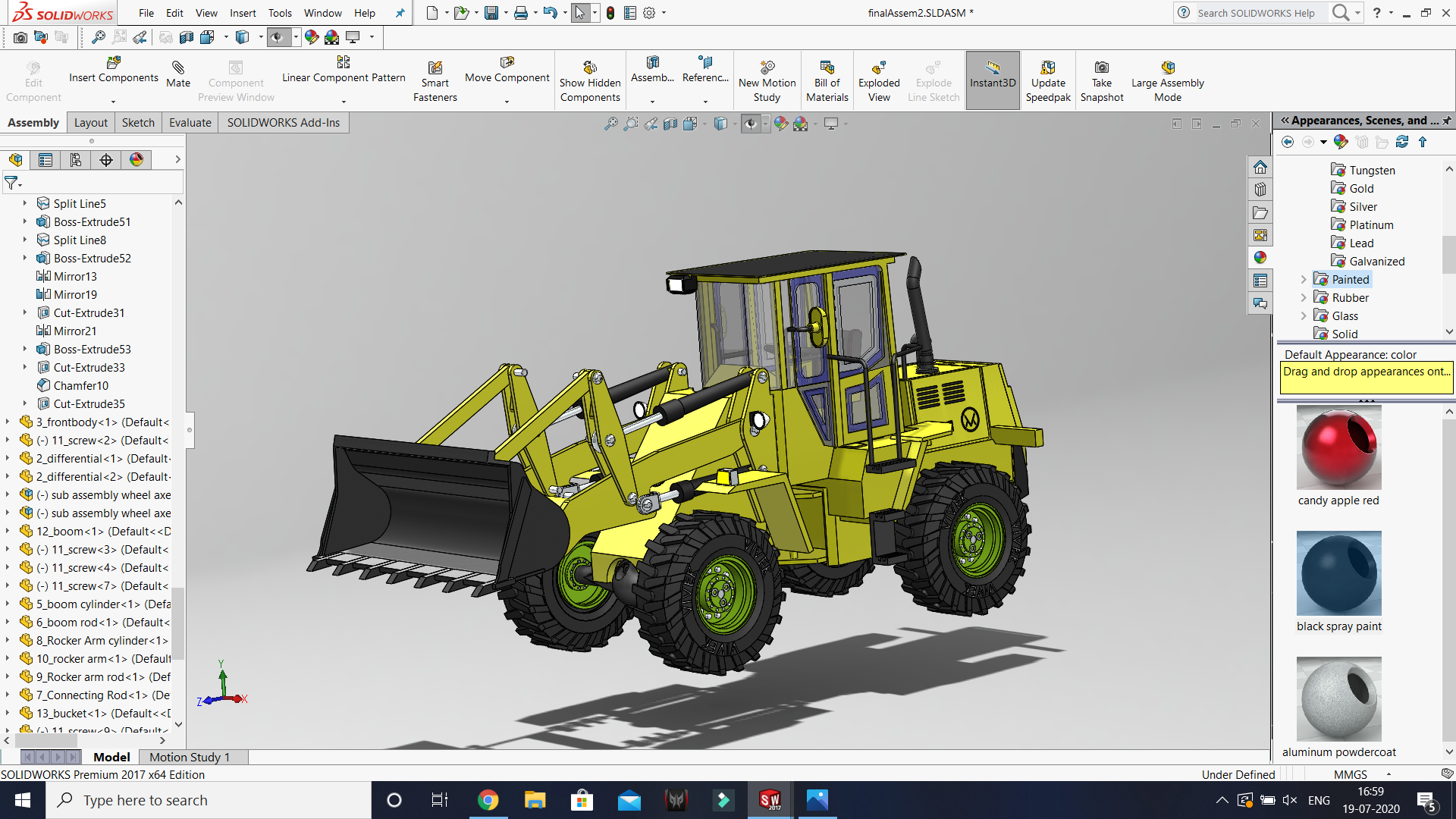Start a New Motion Study

tap(767, 81)
